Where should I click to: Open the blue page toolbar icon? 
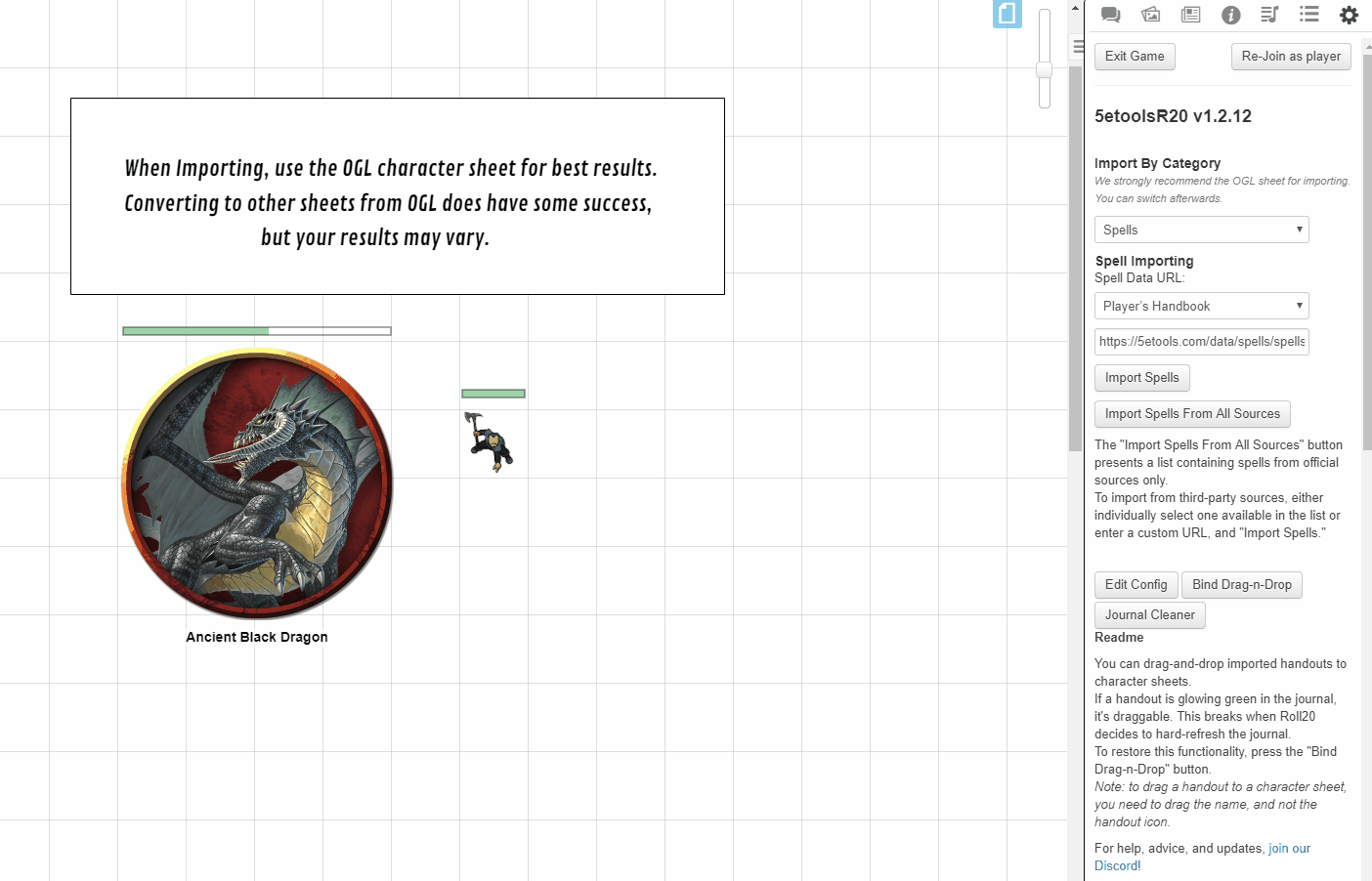(x=1007, y=14)
